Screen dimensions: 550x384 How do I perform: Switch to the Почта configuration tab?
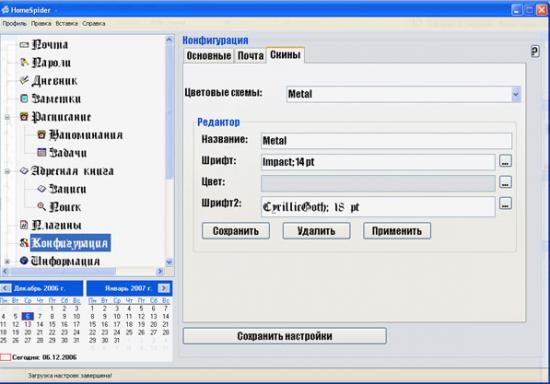pos(250,55)
